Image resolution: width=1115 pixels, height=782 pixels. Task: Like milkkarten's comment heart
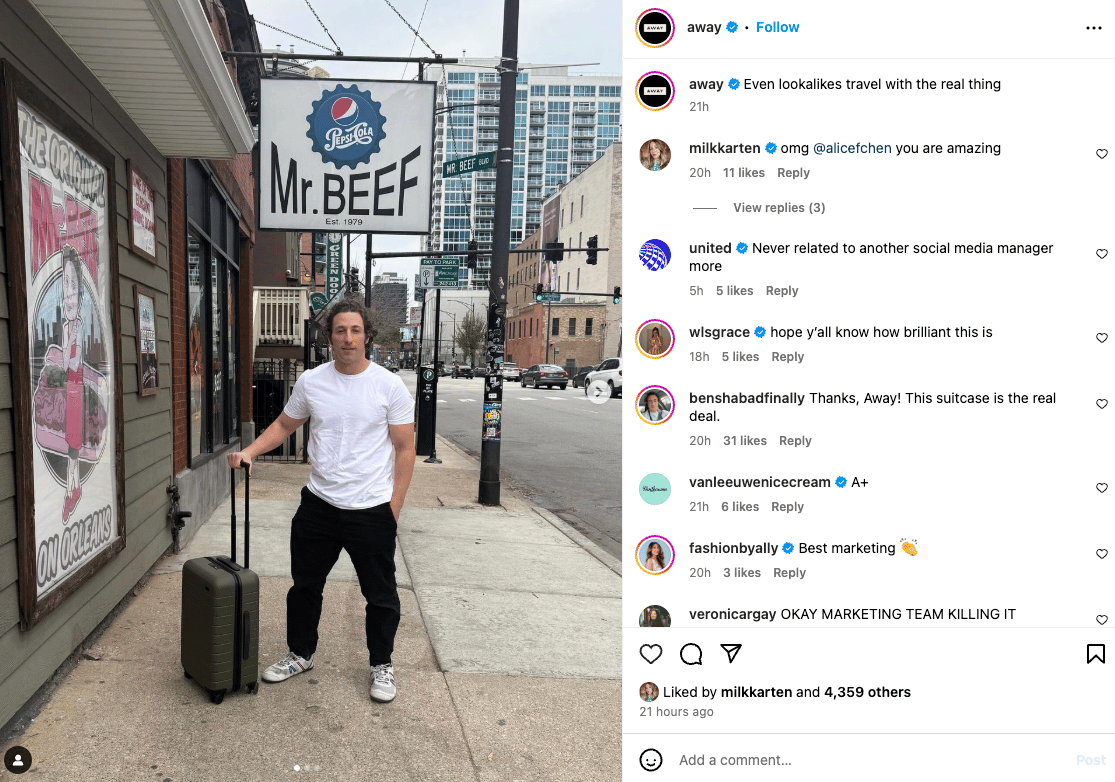tap(1101, 154)
